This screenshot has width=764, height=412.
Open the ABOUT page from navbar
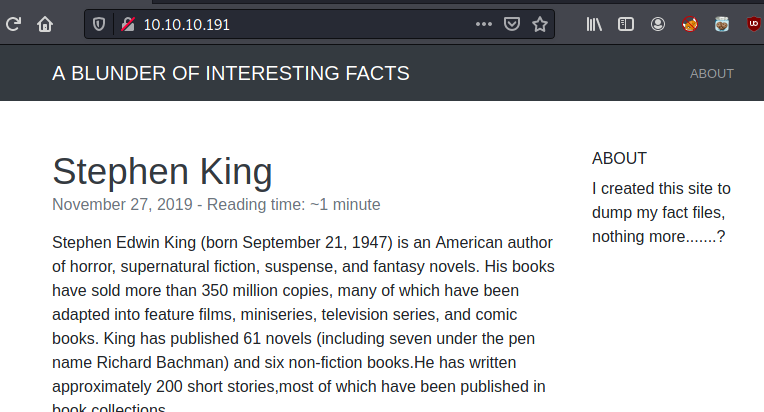(712, 73)
